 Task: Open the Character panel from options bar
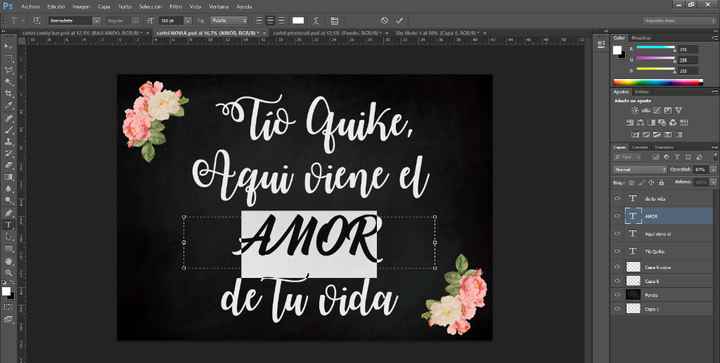[334, 21]
